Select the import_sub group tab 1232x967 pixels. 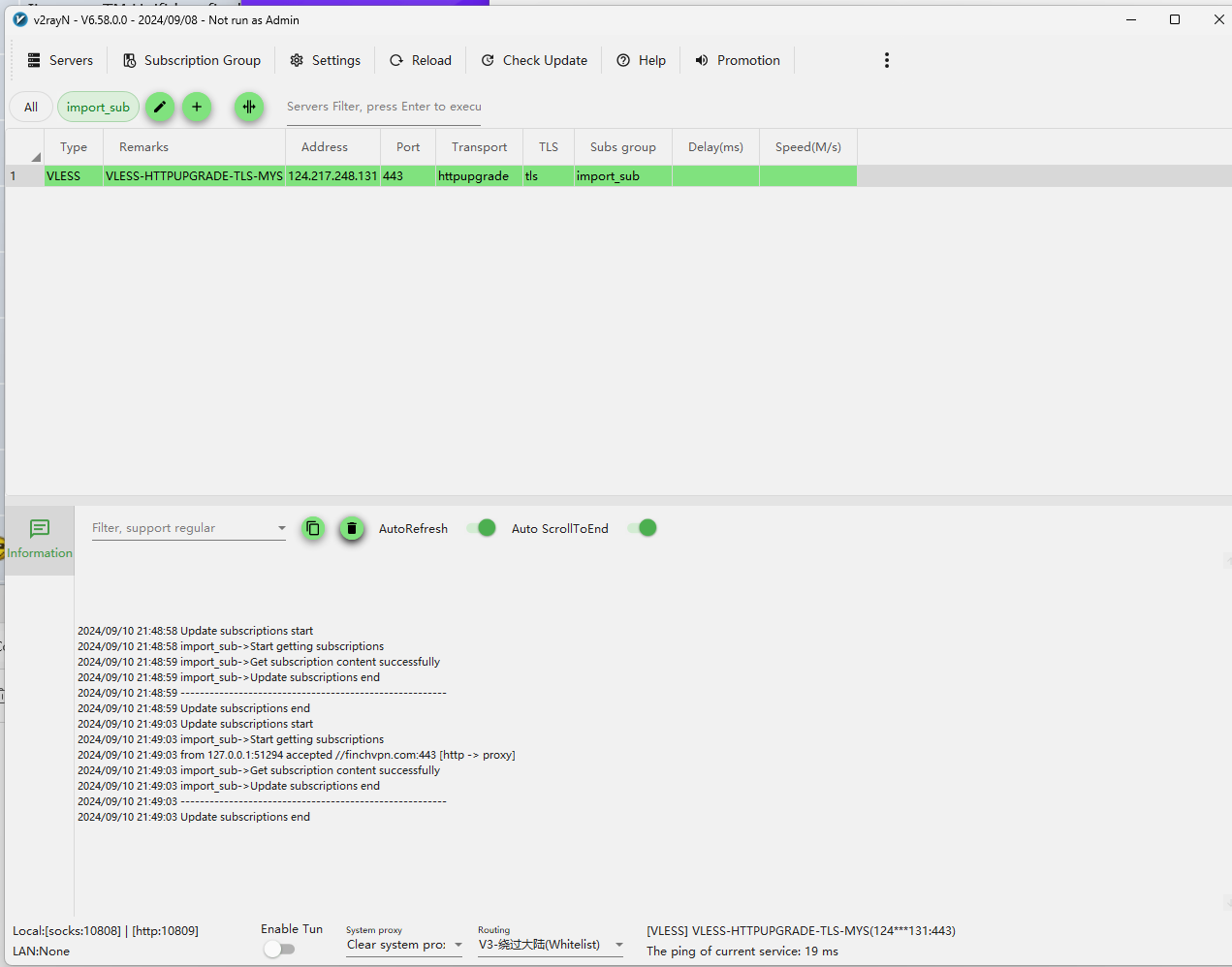click(x=98, y=107)
